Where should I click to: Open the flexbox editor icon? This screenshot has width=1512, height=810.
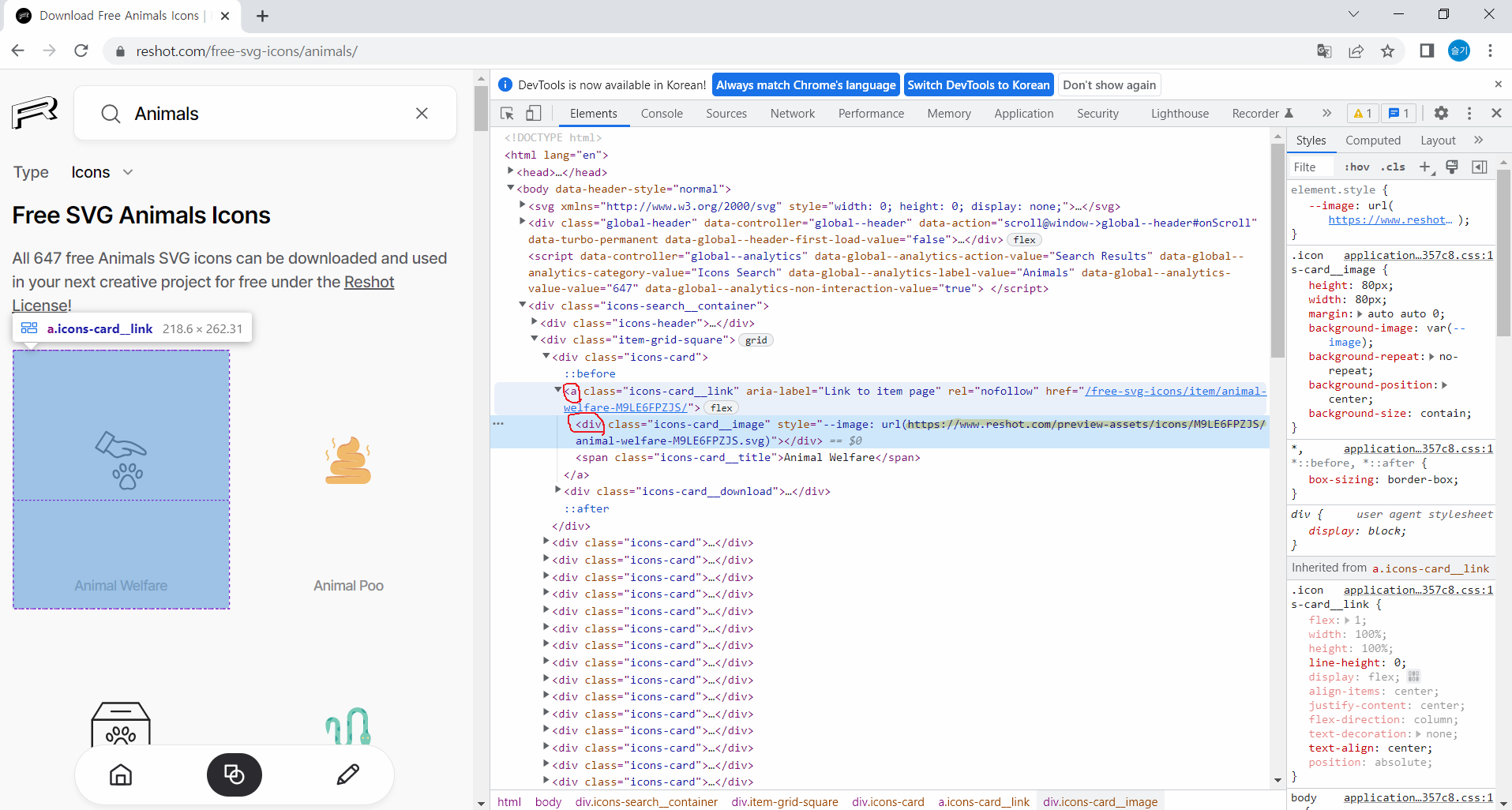1413,677
